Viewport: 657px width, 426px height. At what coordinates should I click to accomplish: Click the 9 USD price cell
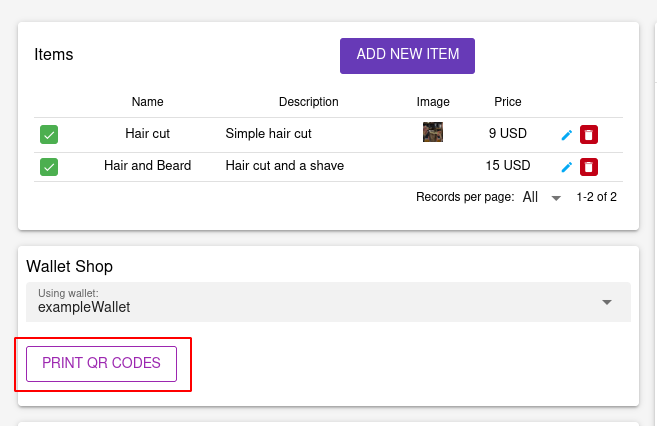508,134
